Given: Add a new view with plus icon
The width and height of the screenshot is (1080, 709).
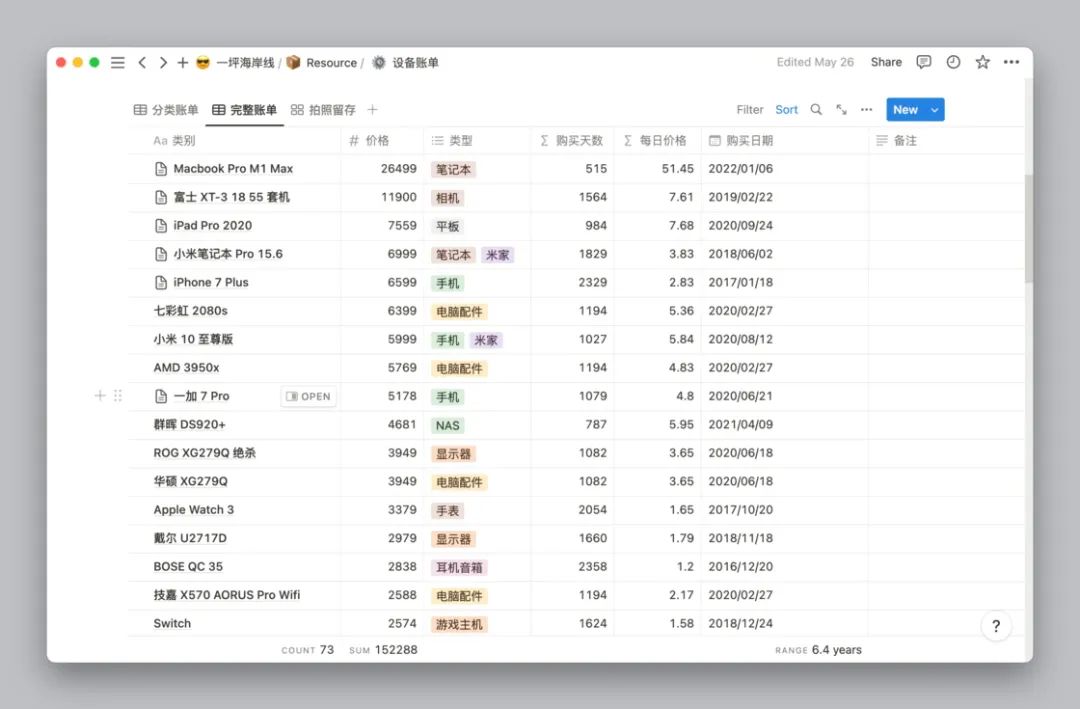Looking at the screenshot, I should [373, 110].
